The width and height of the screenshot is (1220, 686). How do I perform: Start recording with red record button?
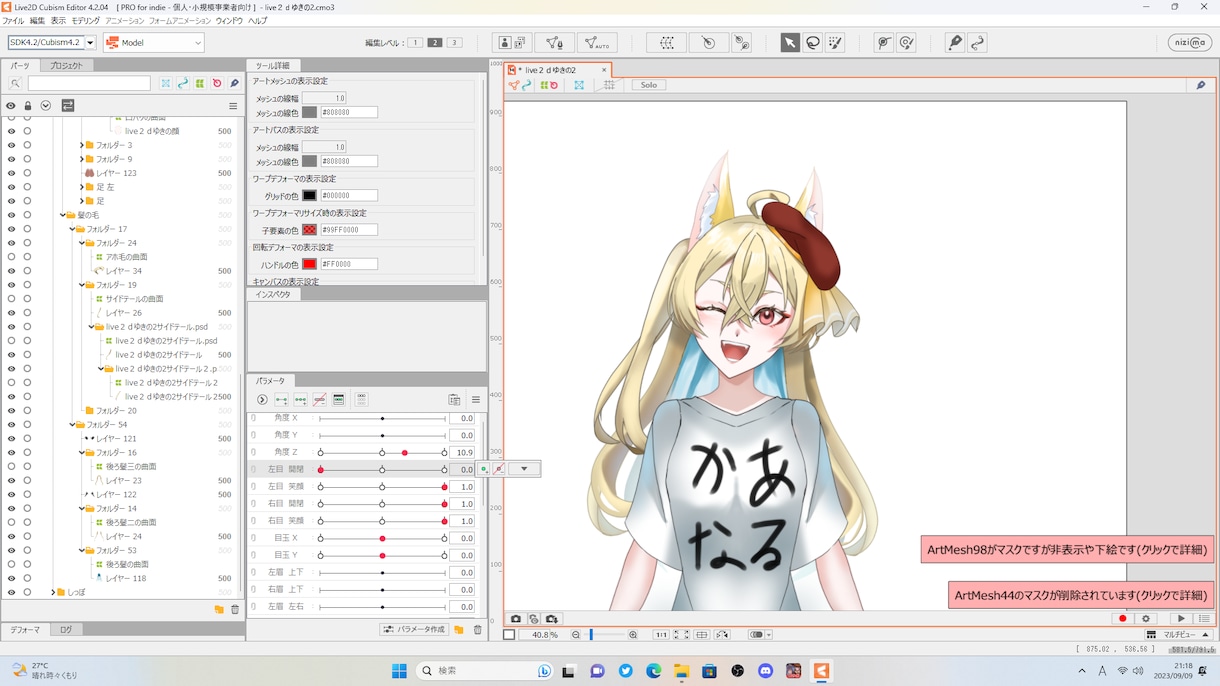pyautogui.click(x=1122, y=619)
